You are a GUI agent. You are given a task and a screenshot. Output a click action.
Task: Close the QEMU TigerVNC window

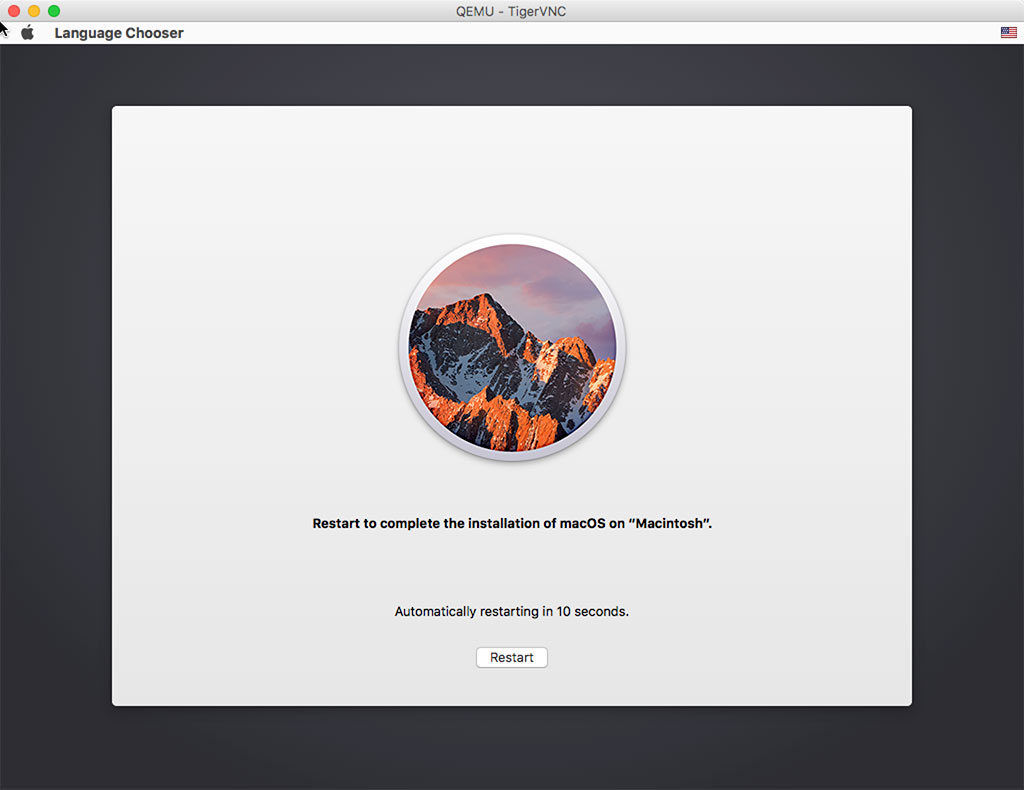[14, 11]
